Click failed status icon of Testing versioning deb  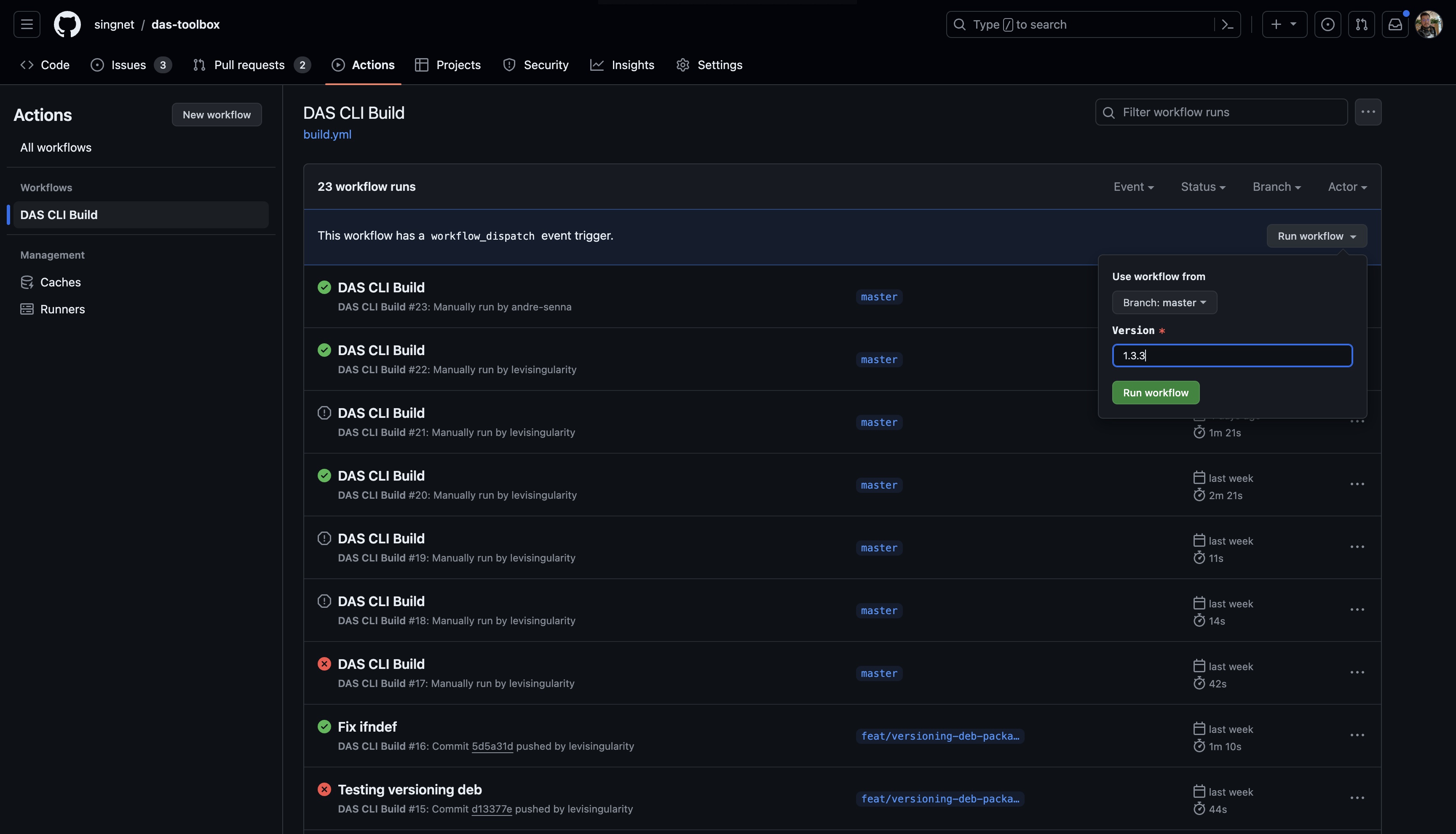[x=324, y=789]
